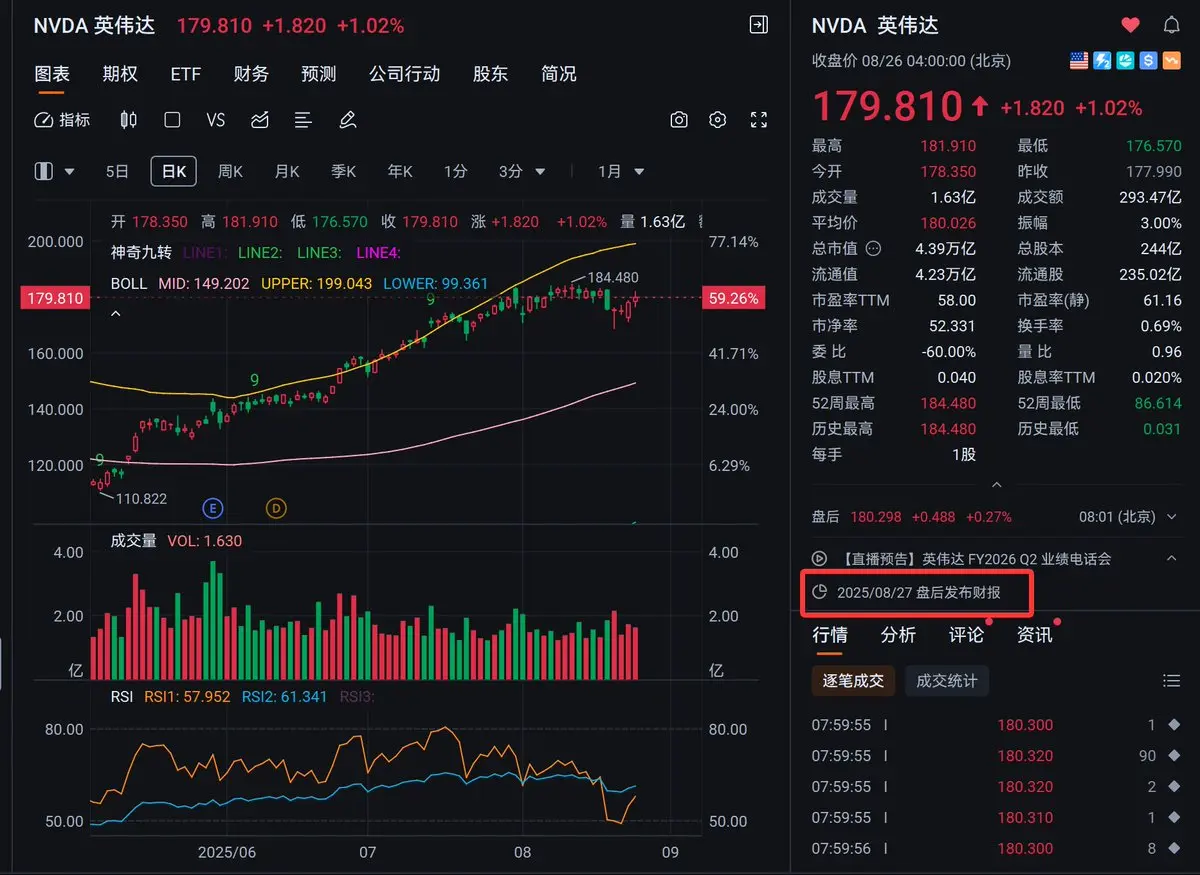The height and width of the screenshot is (875, 1200).
Task: Open chart settings gear icon
Action: [x=717, y=120]
